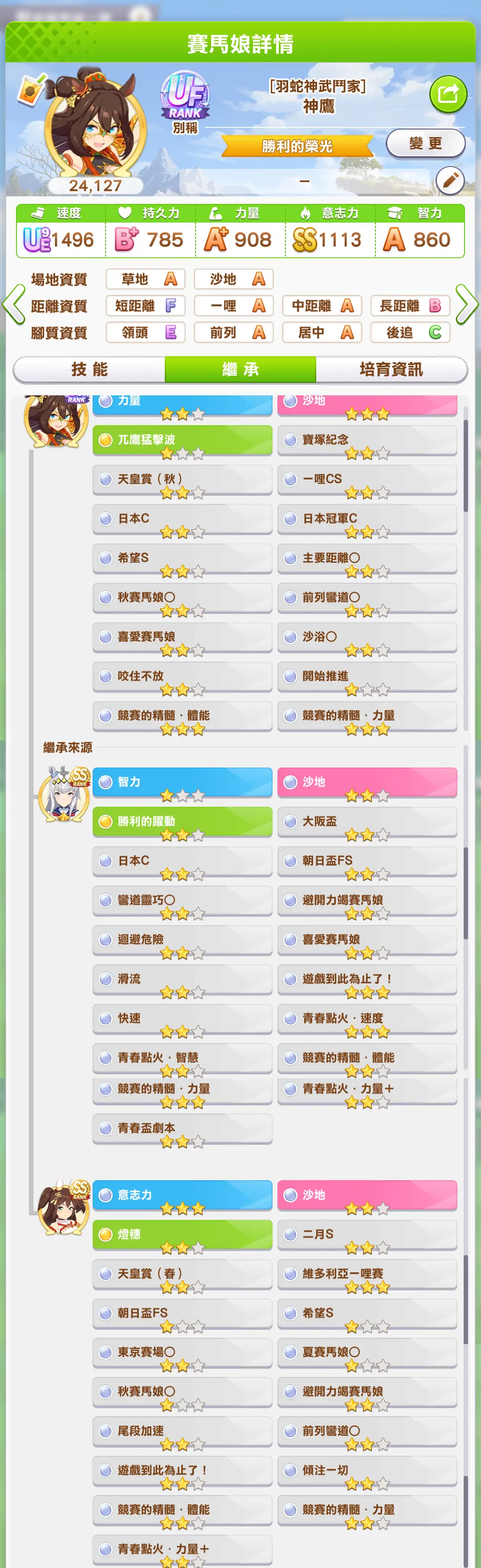481x1568 pixels.
Task: Go to next page with right arrow
Action: pyautogui.click(x=466, y=304)
